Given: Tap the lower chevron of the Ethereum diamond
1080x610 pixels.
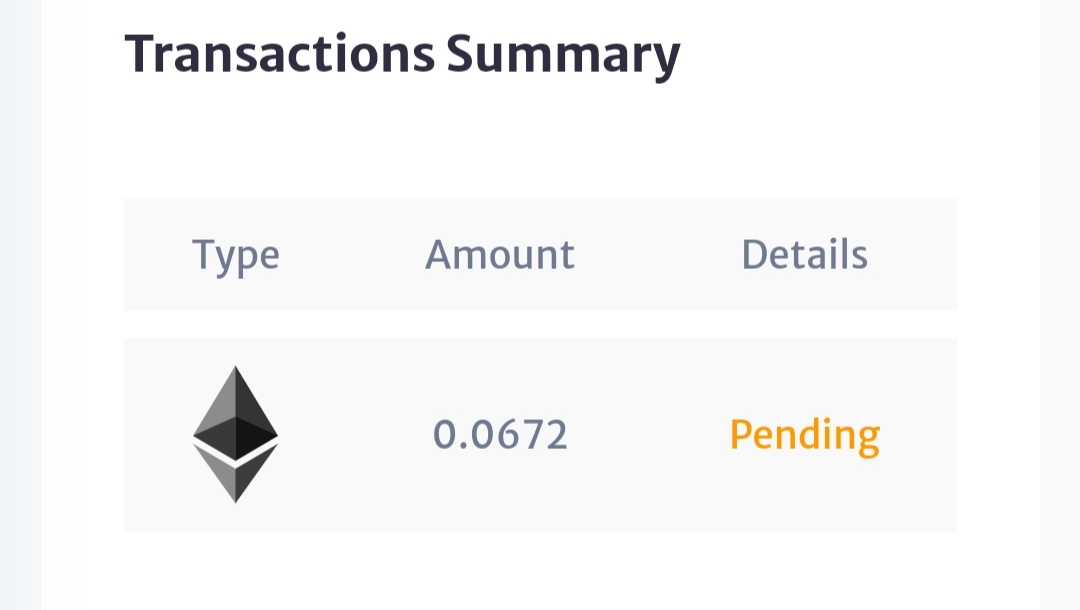Looking at the screenshot, I should (235, 475).
